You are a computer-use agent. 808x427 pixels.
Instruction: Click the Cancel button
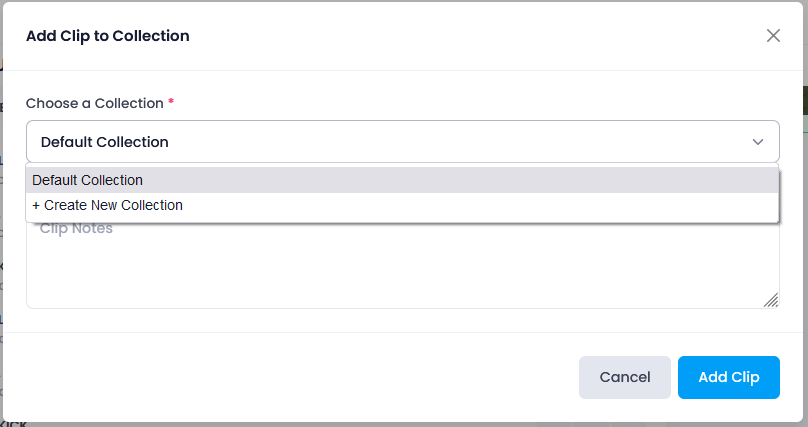[625, 377]
